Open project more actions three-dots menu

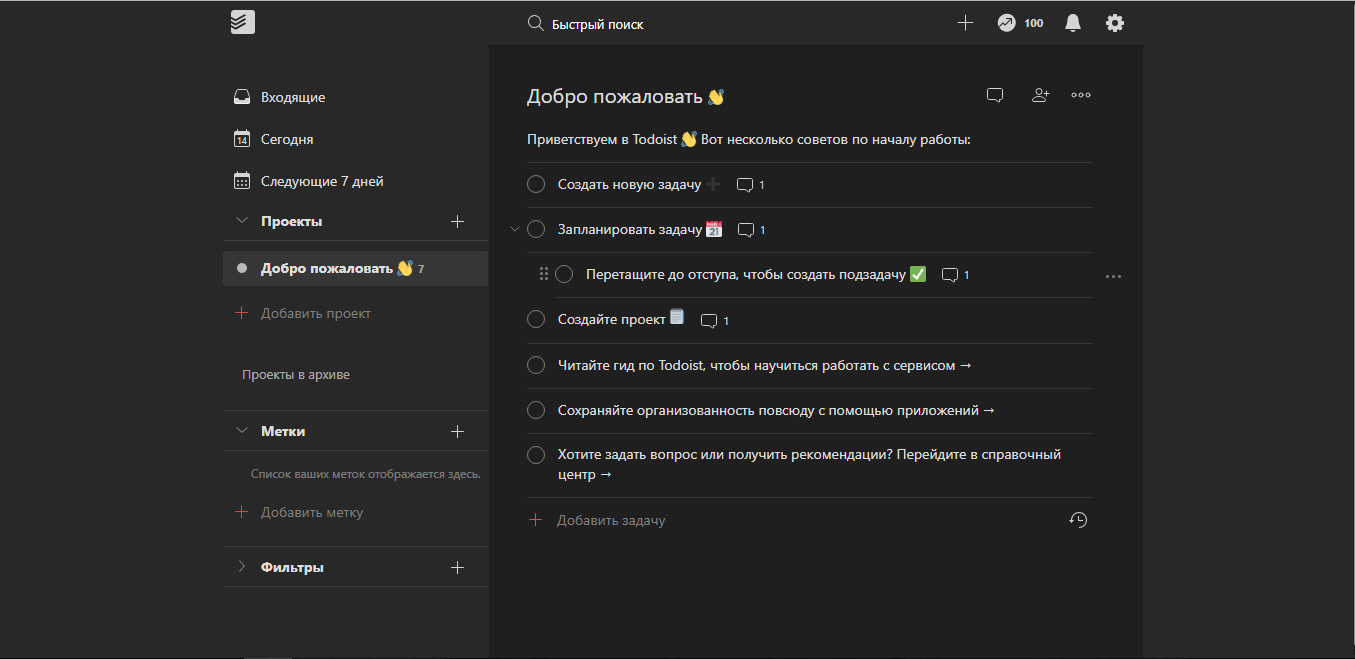[x=1081, y=95]
